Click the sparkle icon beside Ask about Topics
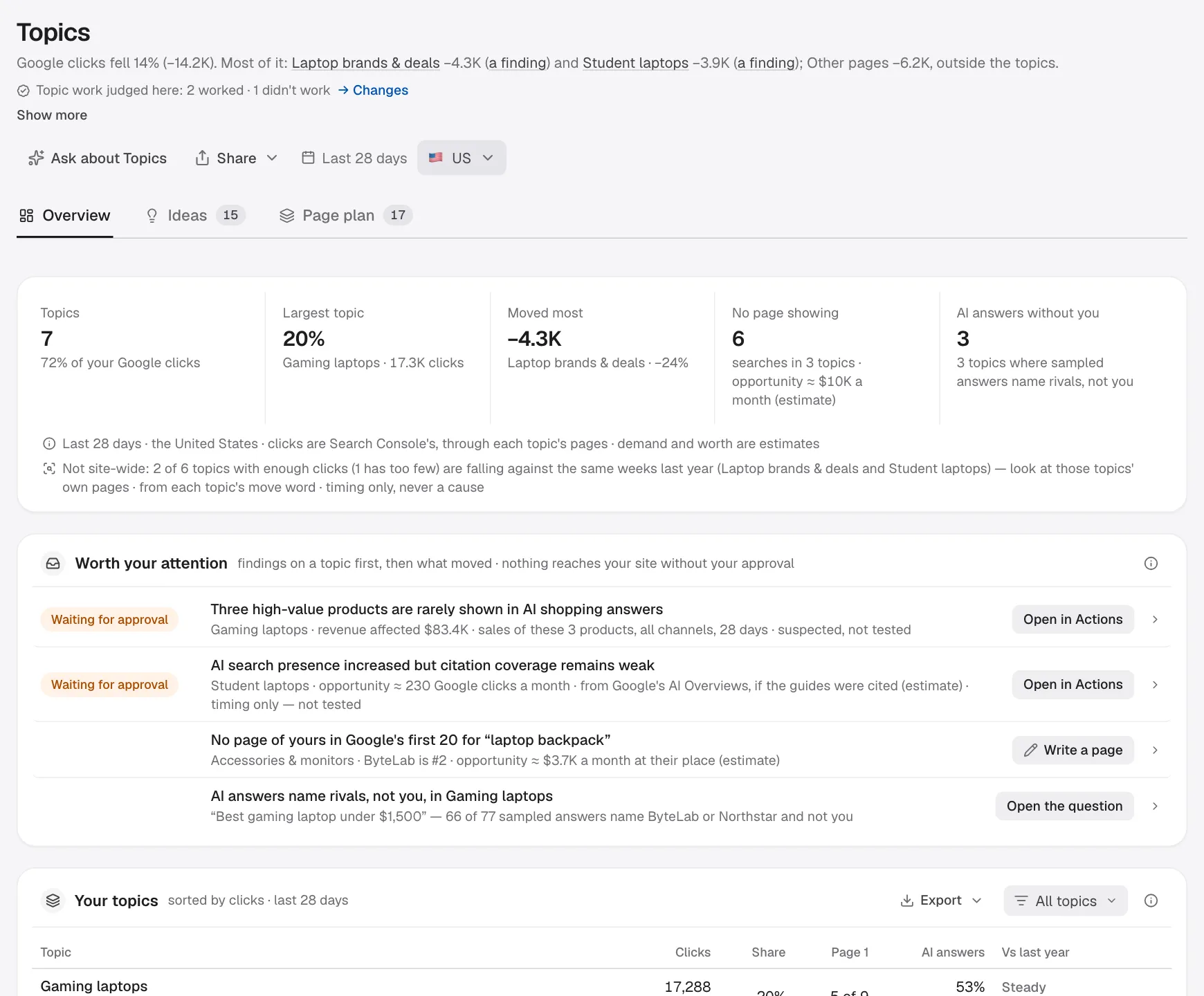Viewport: 1204px width, 996px height. point(36,158)
